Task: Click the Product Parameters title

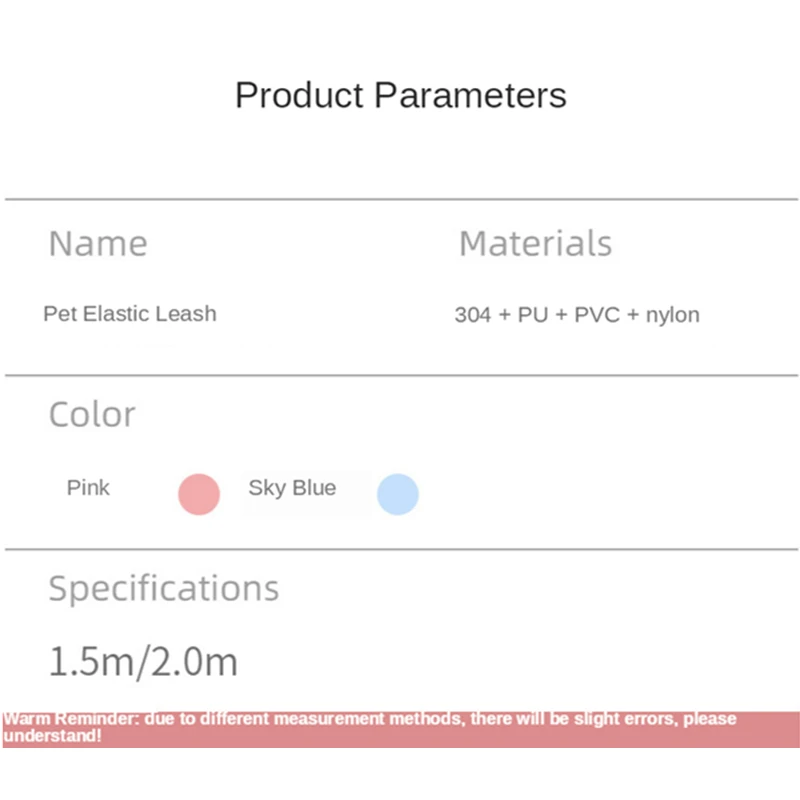Action: point(400,96)
